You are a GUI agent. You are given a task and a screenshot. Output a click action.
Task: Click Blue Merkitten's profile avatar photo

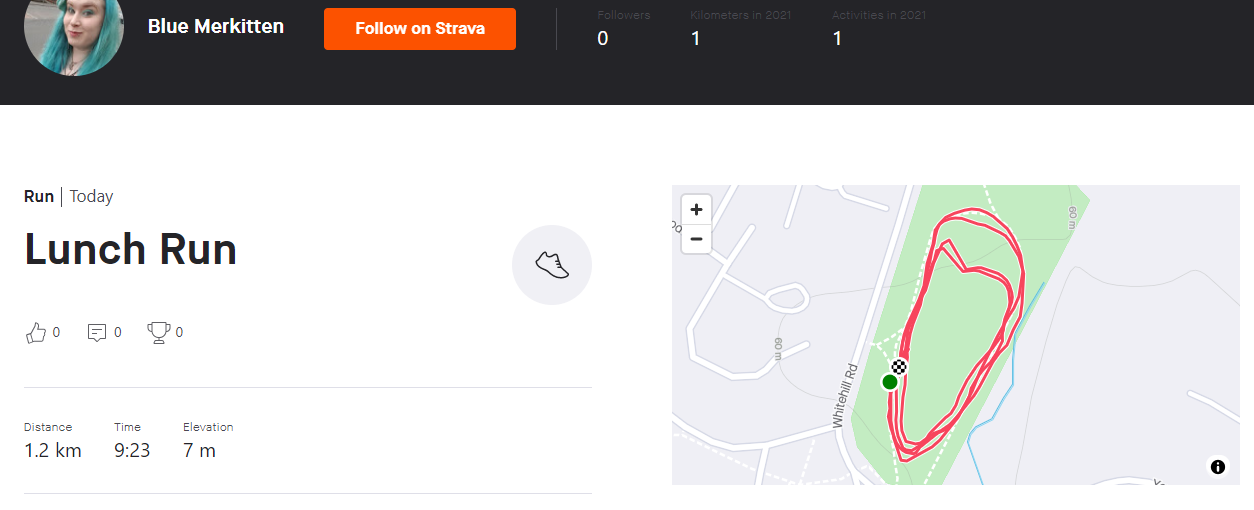pyautogui.click(x=73, y=30)
